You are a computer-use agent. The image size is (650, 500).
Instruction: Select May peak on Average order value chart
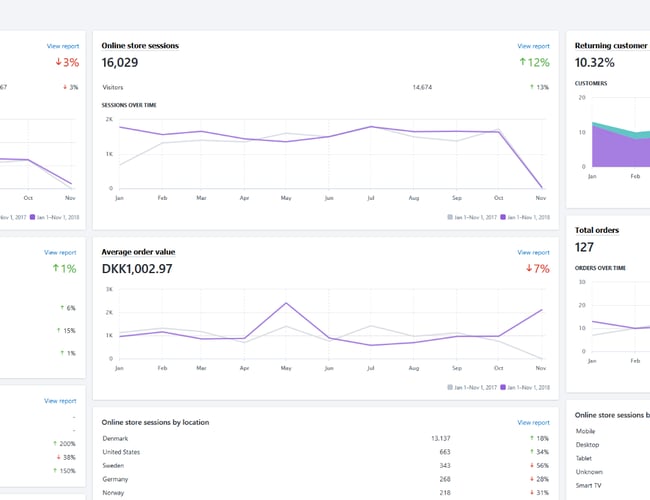(x=286, y=303)
